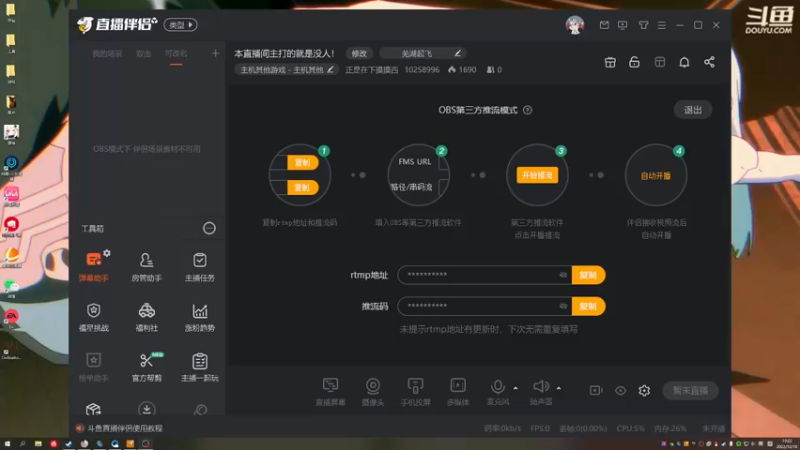Open the skin shirt icon in title bar
This screenshot has width=800, height=450.
[643, 24]
